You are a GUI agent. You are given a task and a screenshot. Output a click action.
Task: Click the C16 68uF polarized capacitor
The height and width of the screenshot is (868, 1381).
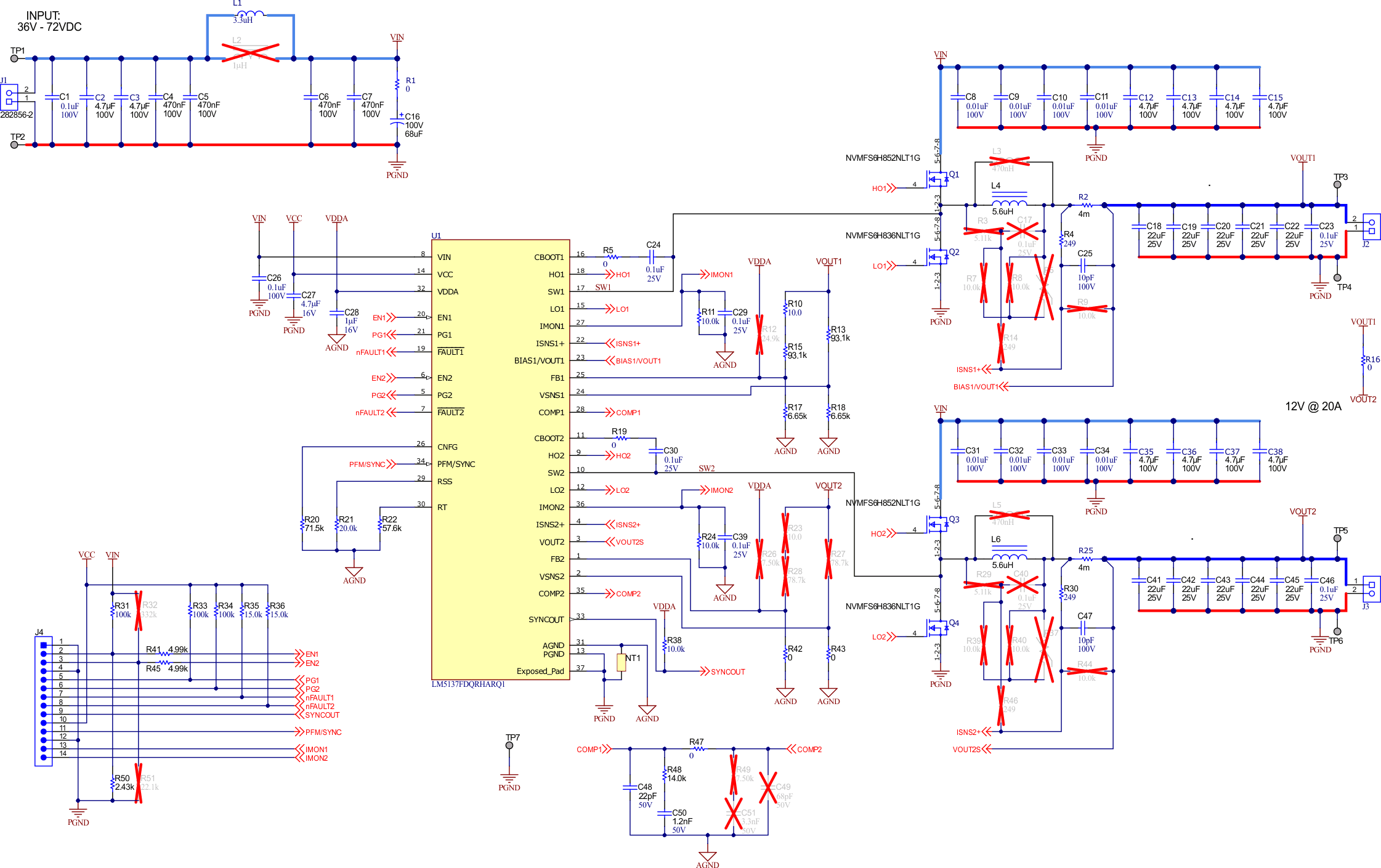coord(397,121)
